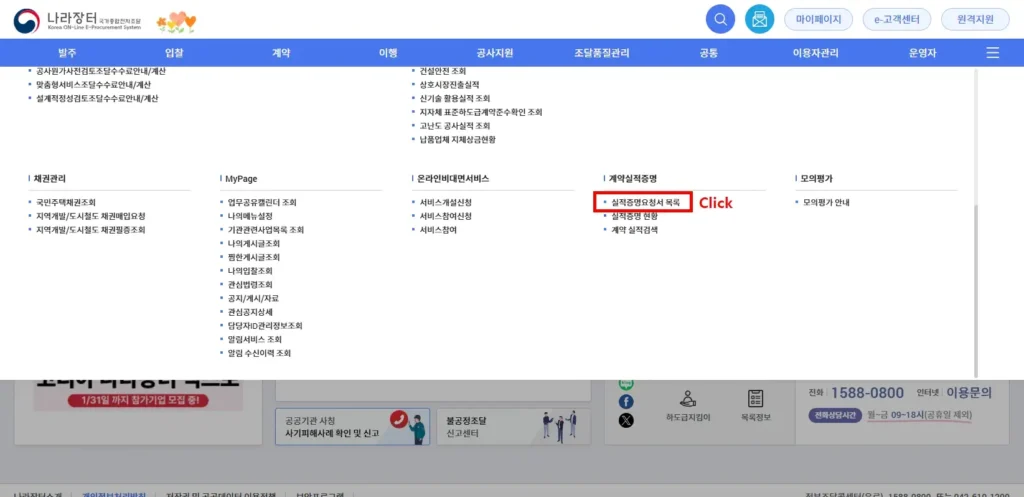Open the mail envelope icon in header
The image size is (1024, 497).
[x=760, y=19]
